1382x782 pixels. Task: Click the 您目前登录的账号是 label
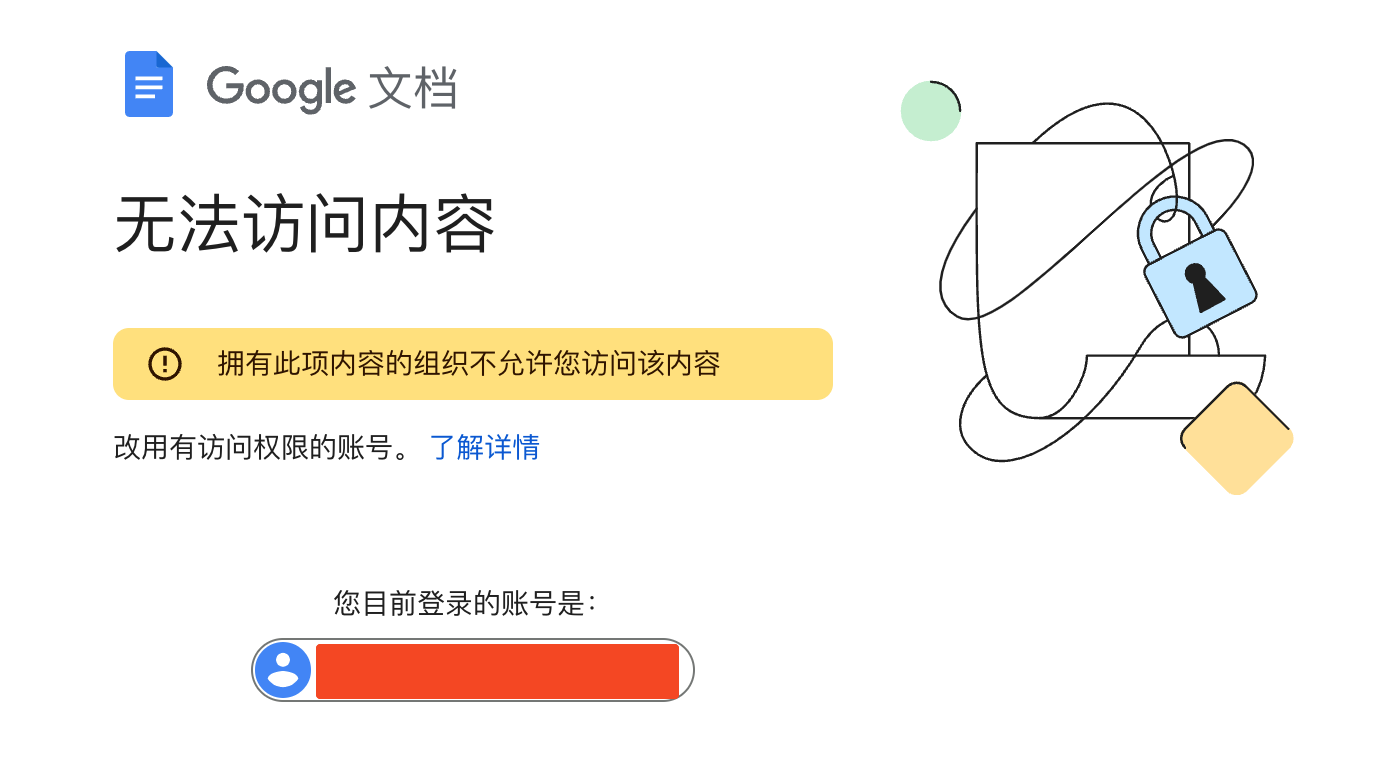click(x=465, y=603)
